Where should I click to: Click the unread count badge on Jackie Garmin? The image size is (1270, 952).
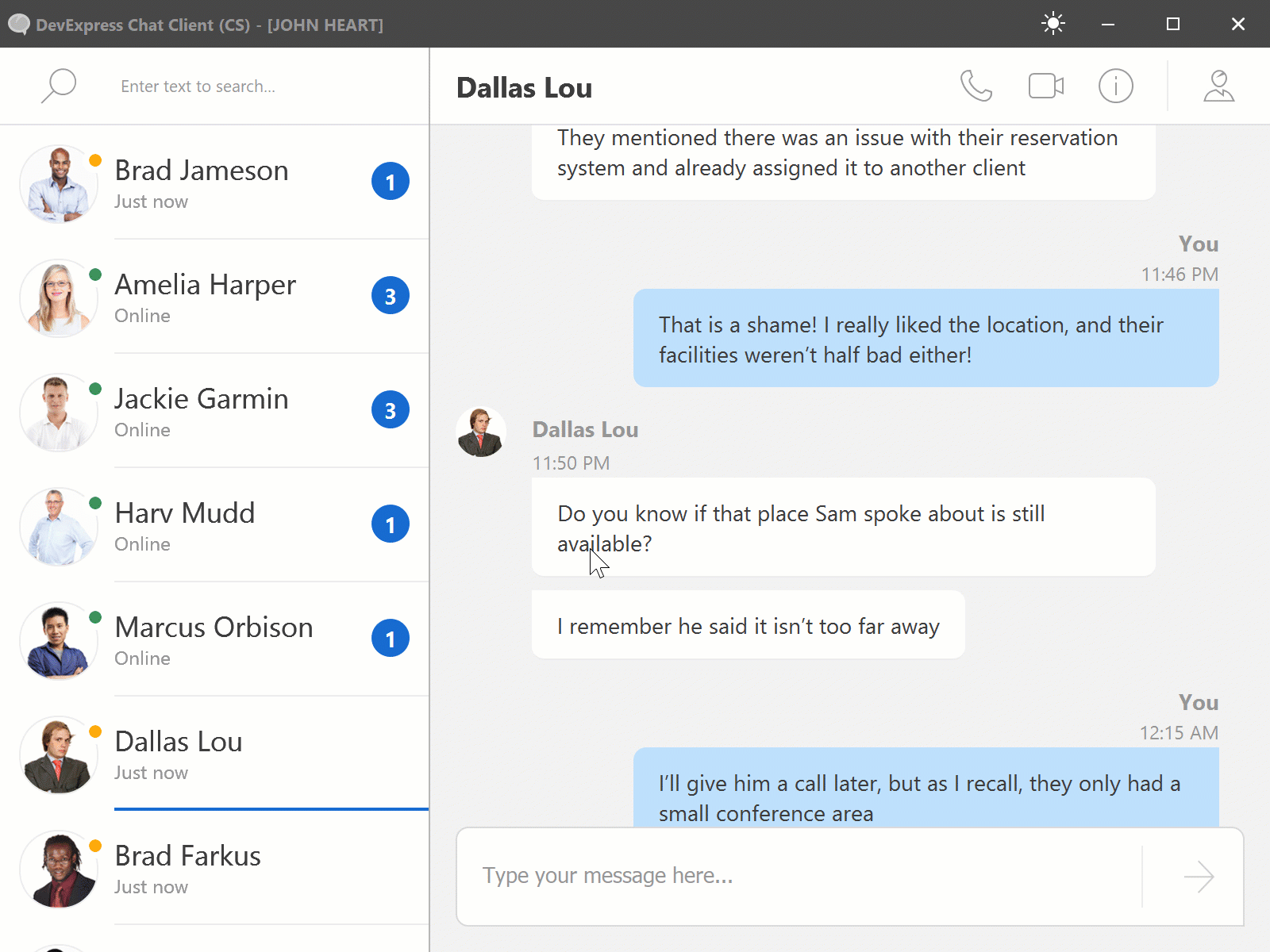(391, 409)
